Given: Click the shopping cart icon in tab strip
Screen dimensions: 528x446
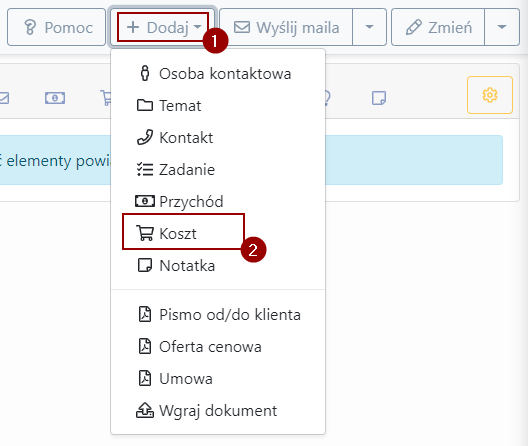Looking at the screenshot, I should 106,98.
